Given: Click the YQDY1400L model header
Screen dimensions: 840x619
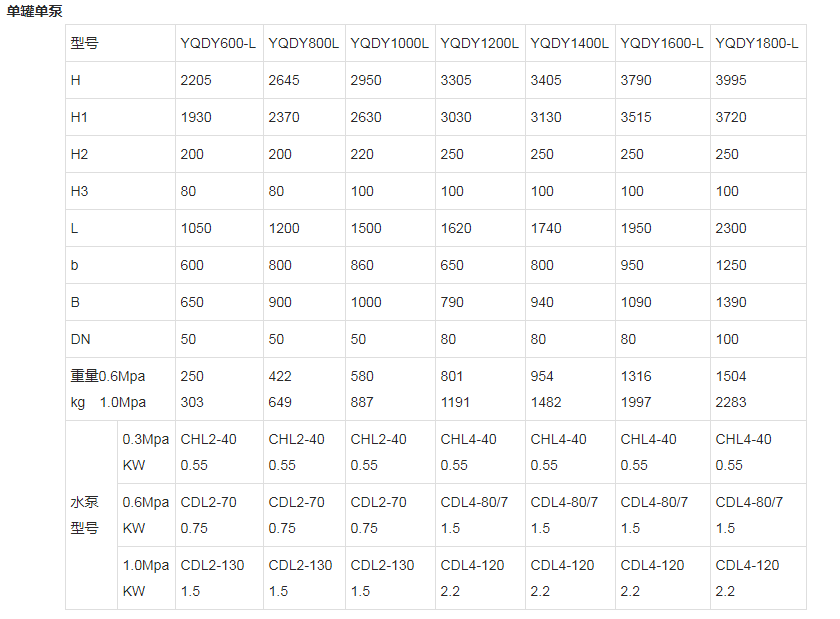Looking at the screenshot, I should point(571,43).
